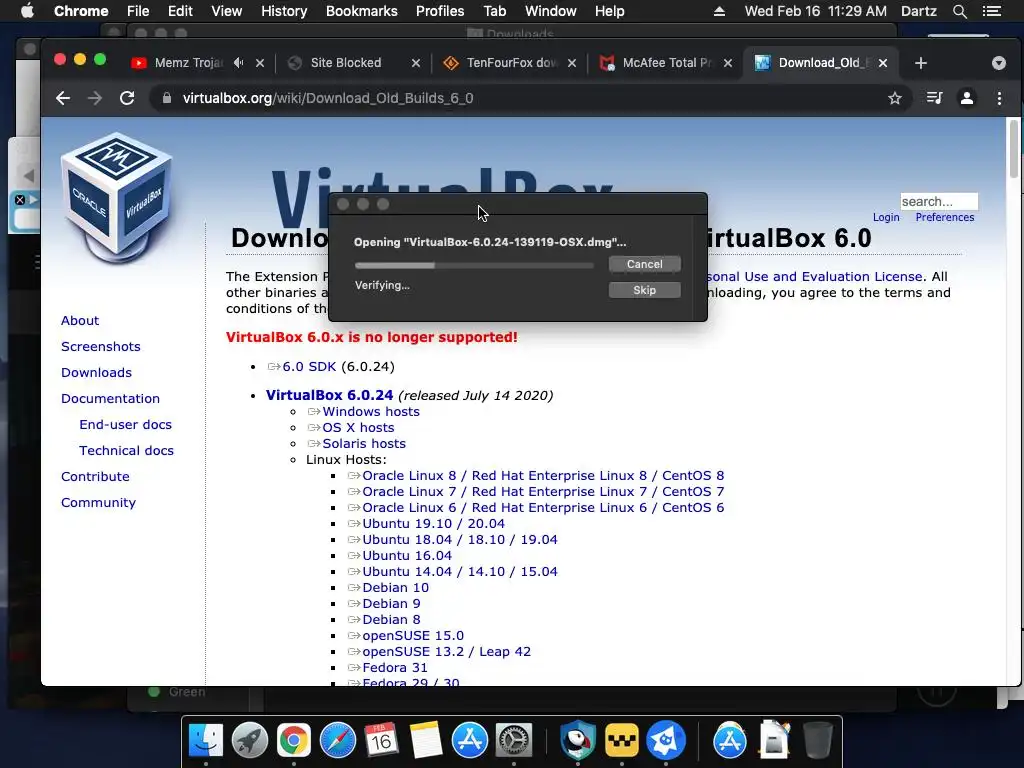Launch Launchpad rocket in Dock
The height and width of the screenshot is (768, 1024).
click(x=249, y=741)
